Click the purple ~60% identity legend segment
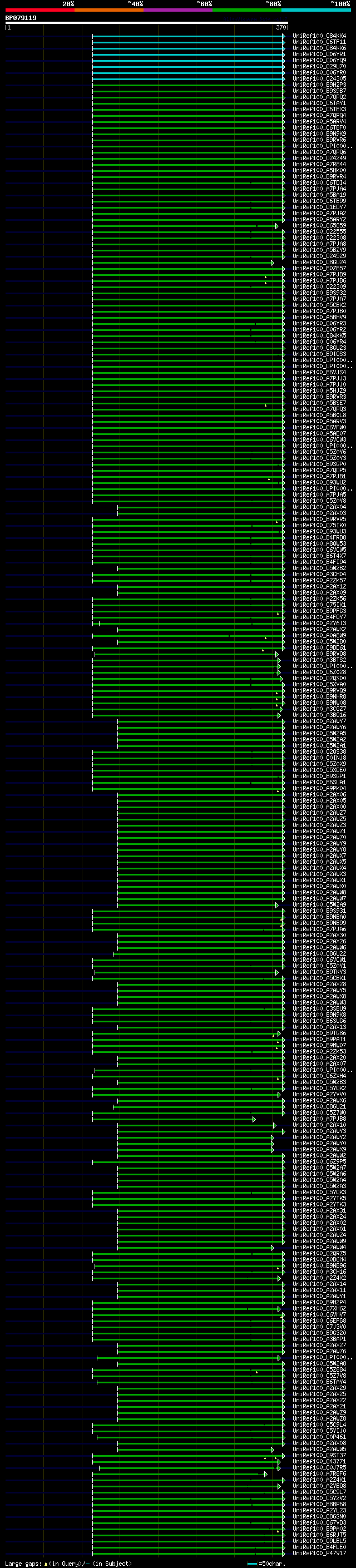The height and width of the screenshot is (1568, 356). [179, 10]
